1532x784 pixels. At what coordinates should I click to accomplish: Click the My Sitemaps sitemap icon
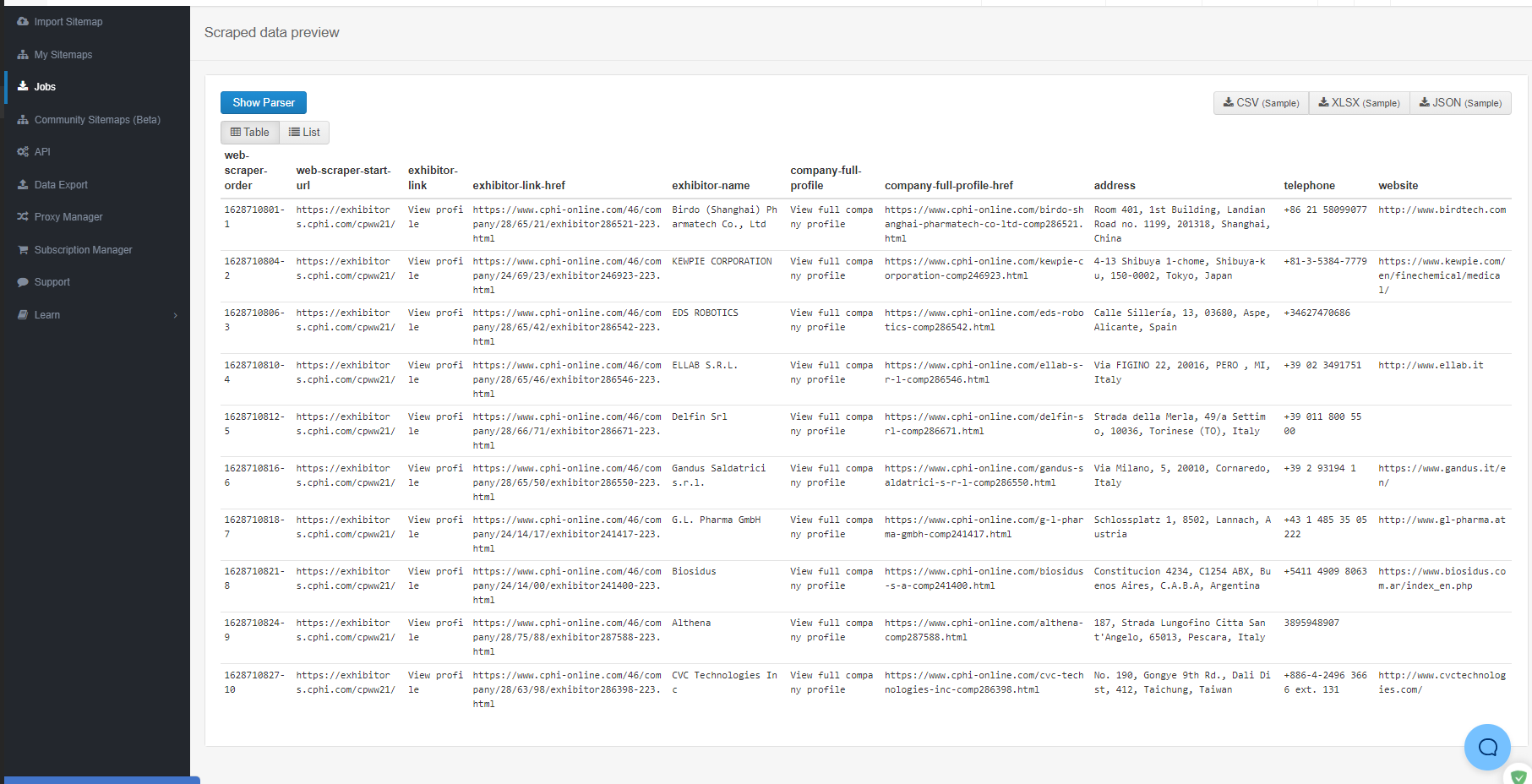[x=23, y=55]
